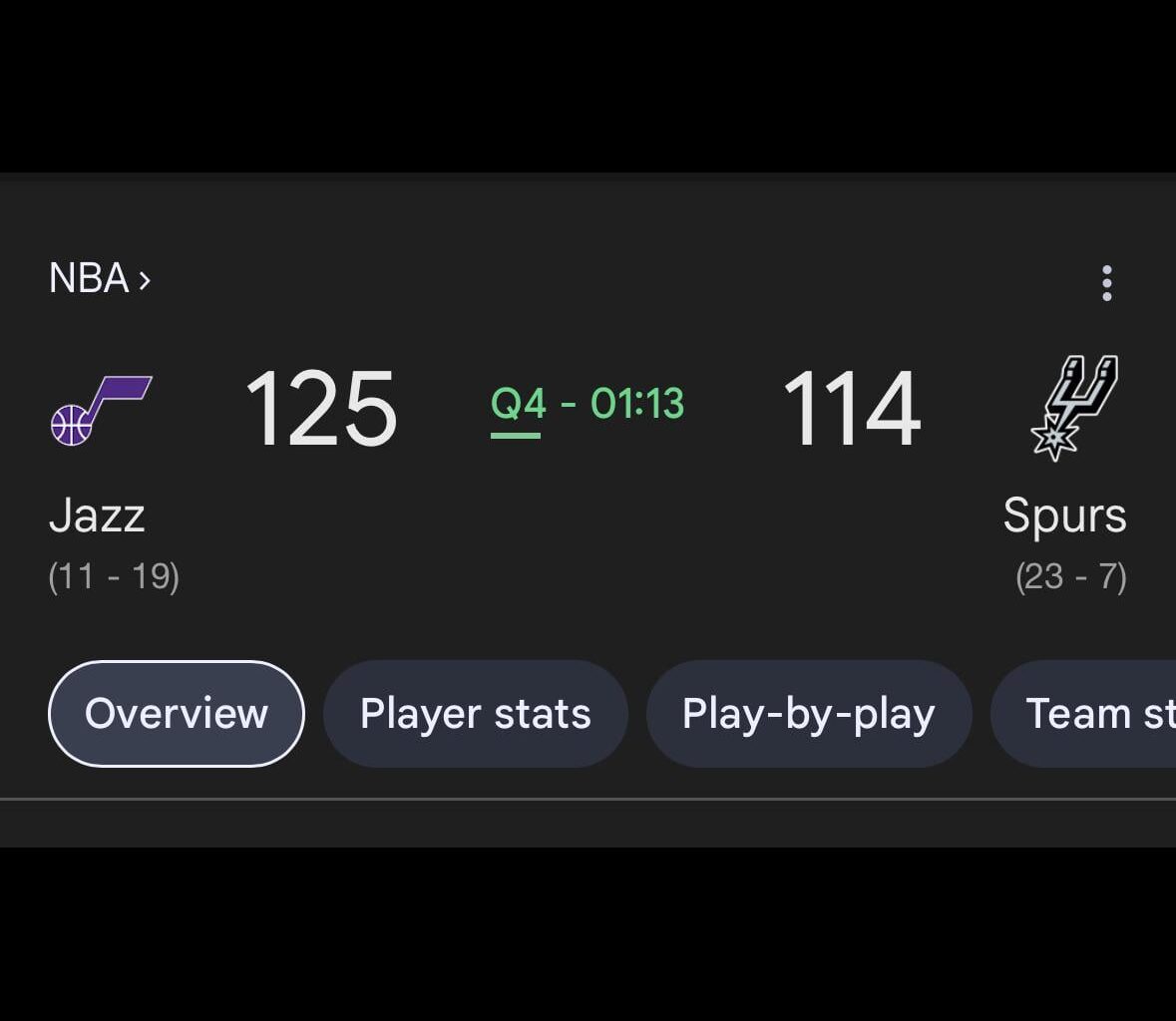The image size is (1176, 1021).
Task: Click the green Q4 quarter label
Action: [518, 404]
